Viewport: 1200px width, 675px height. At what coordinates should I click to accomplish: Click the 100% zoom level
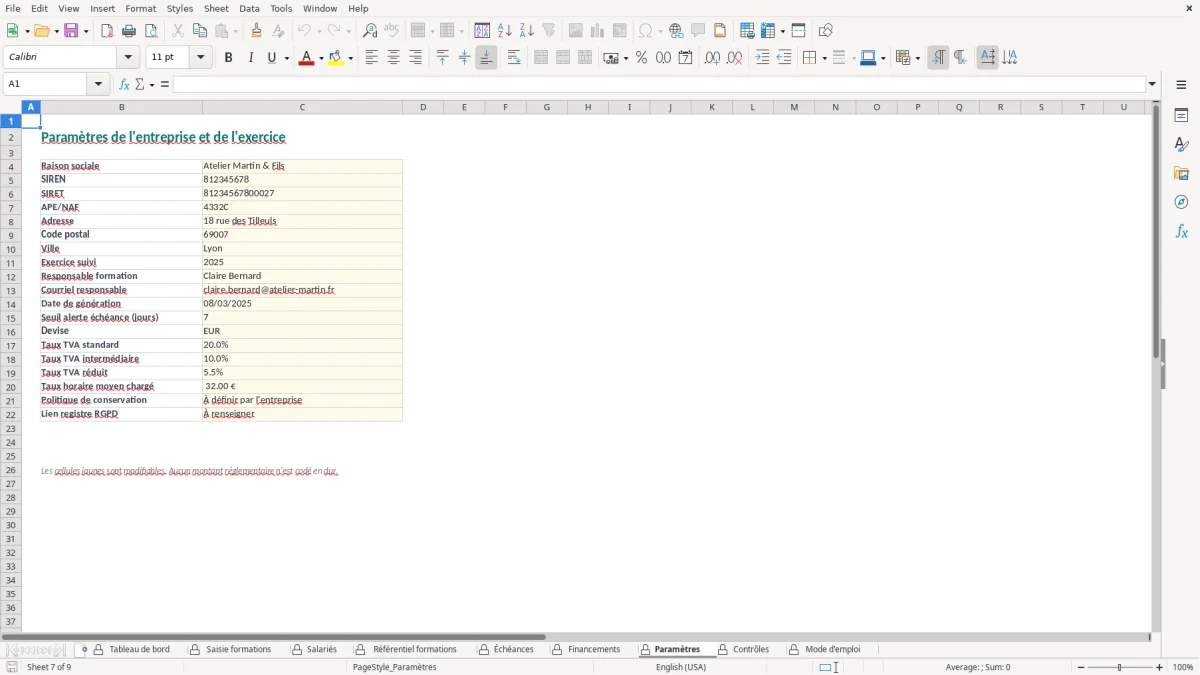click(1183, 667)
